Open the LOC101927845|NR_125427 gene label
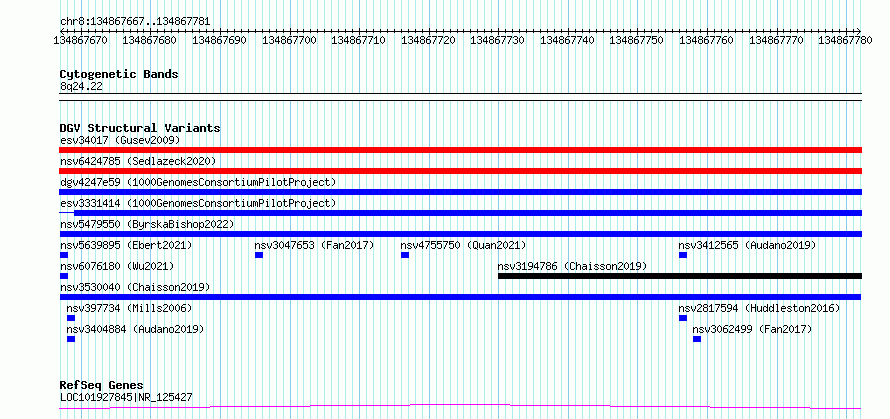Screen dimensions: 890x419 126,397
